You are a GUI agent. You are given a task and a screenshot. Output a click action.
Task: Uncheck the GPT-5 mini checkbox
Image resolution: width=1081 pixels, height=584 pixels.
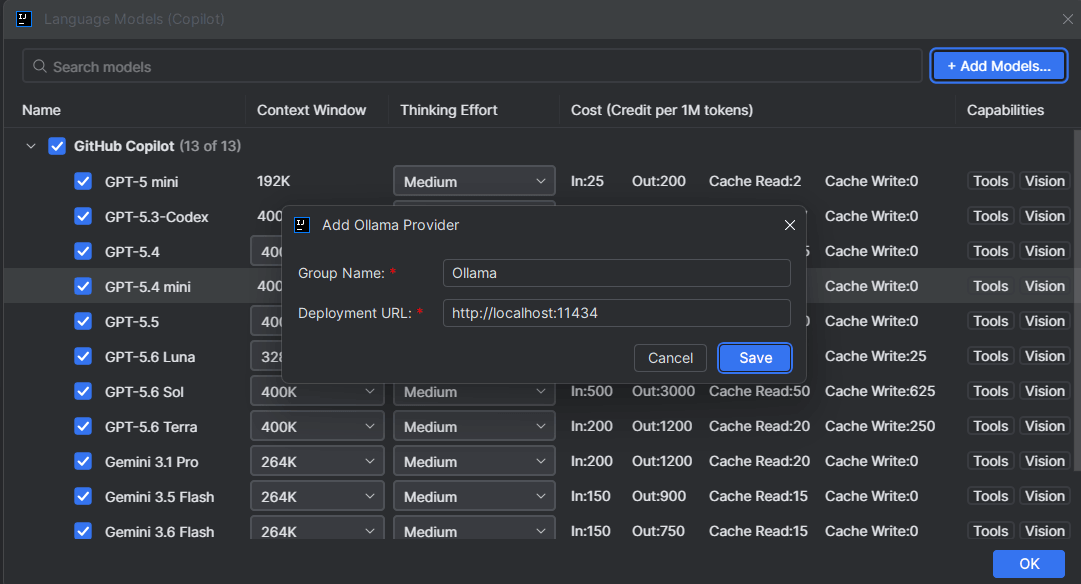point(83,181)
